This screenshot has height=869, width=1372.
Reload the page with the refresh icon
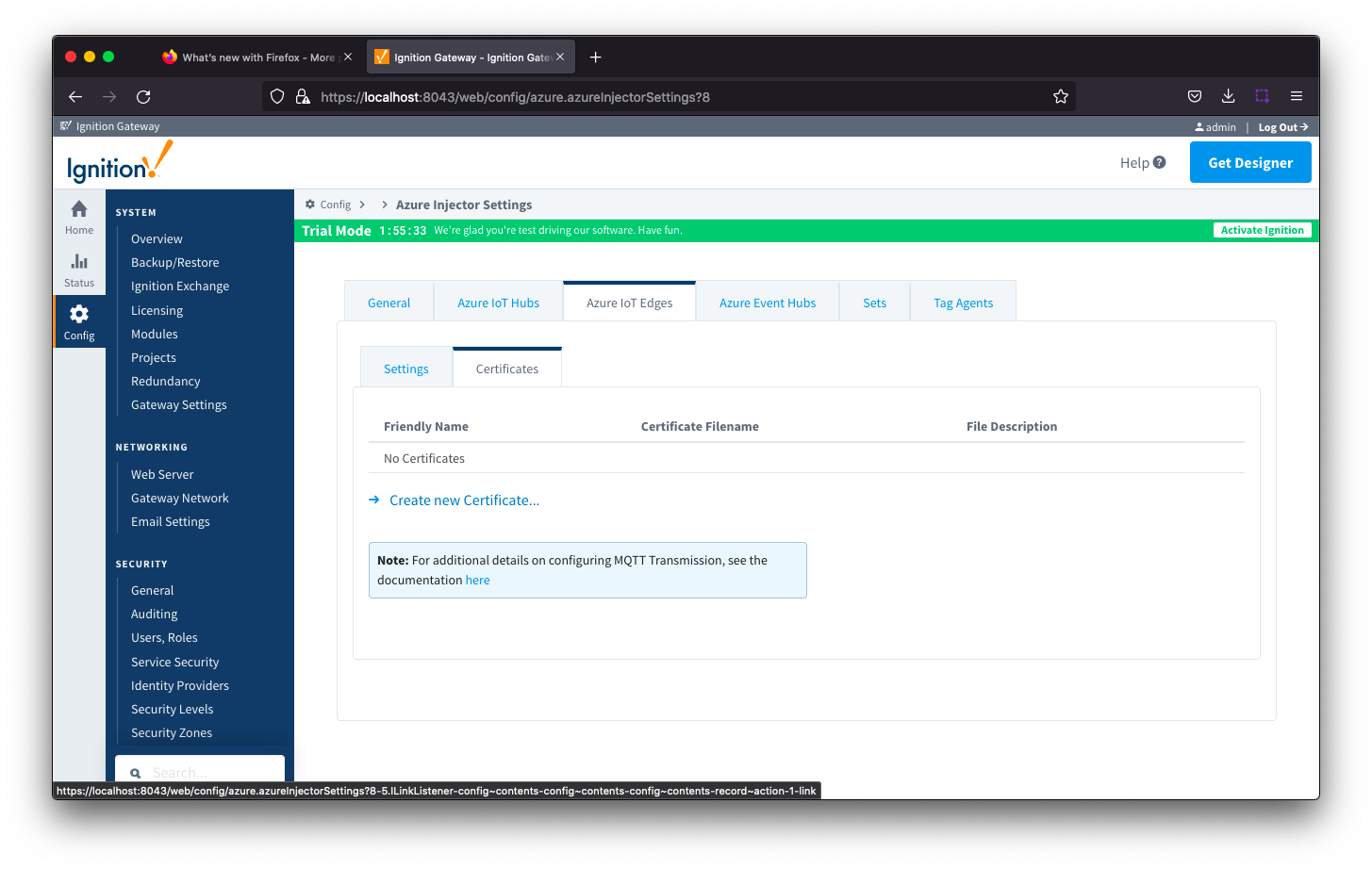[x=143, y=96]
